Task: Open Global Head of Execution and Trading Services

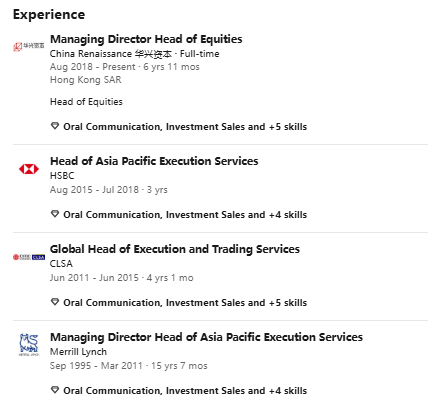Action: (175, 249)
